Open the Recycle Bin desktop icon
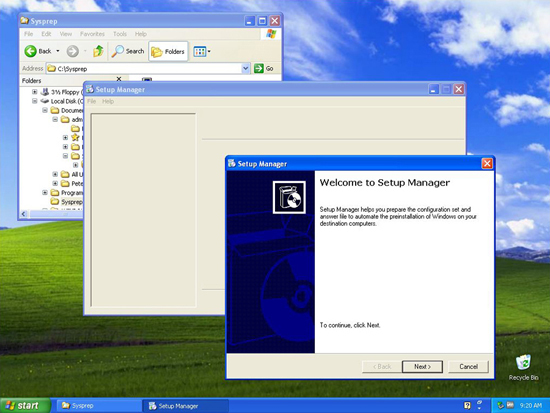 click(523, 367)
